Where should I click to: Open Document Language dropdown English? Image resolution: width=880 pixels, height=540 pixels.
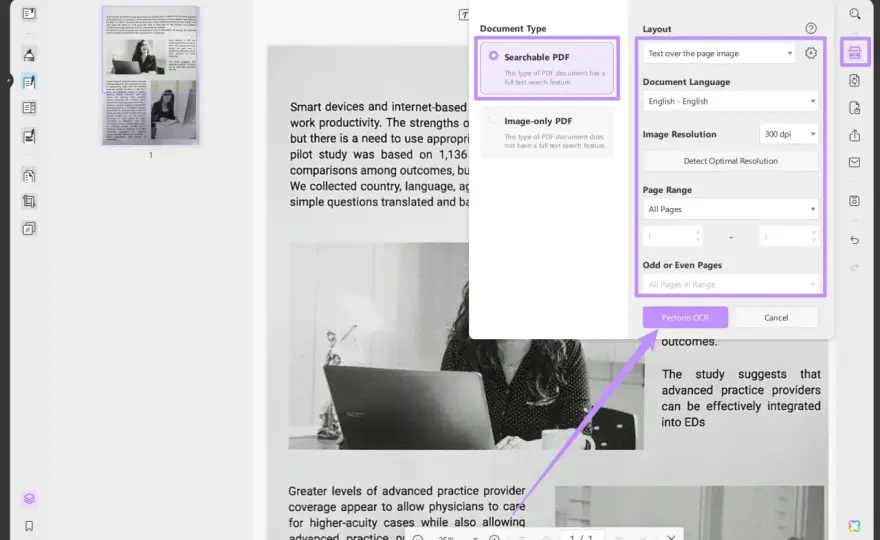tap(731, 101)
